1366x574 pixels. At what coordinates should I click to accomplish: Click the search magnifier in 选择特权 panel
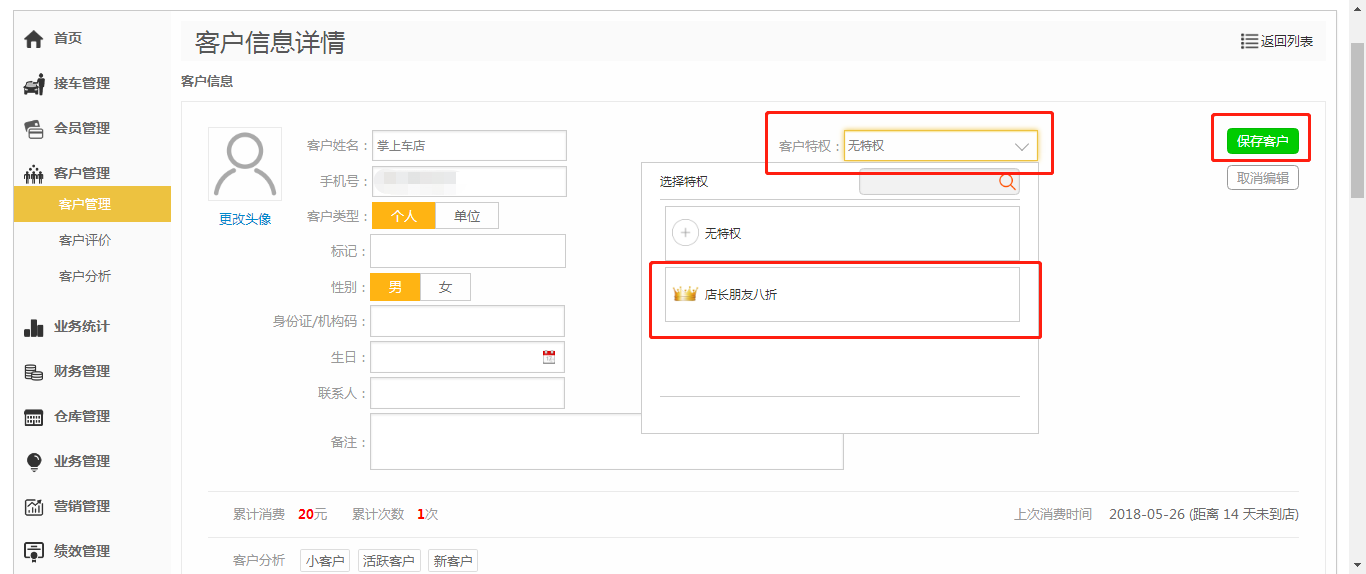pos(1007,182)
